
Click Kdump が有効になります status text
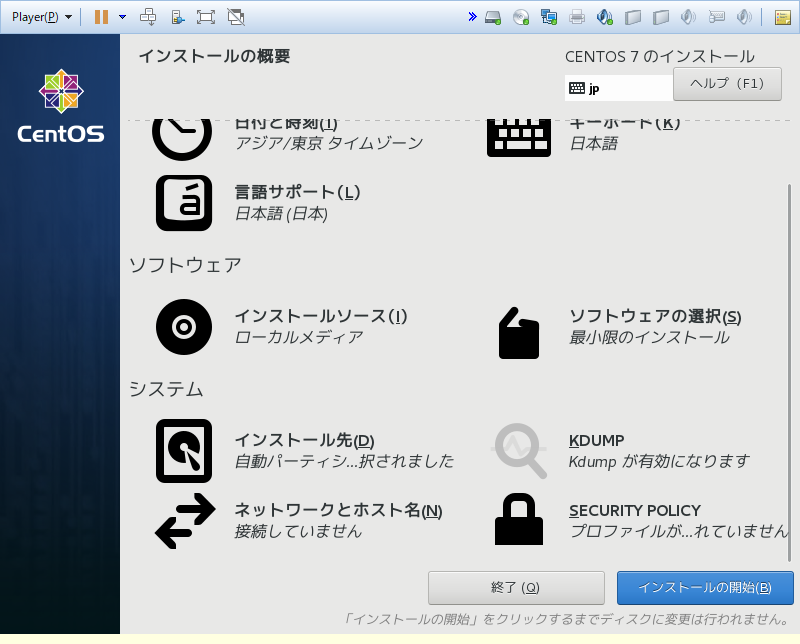[659, 461]
